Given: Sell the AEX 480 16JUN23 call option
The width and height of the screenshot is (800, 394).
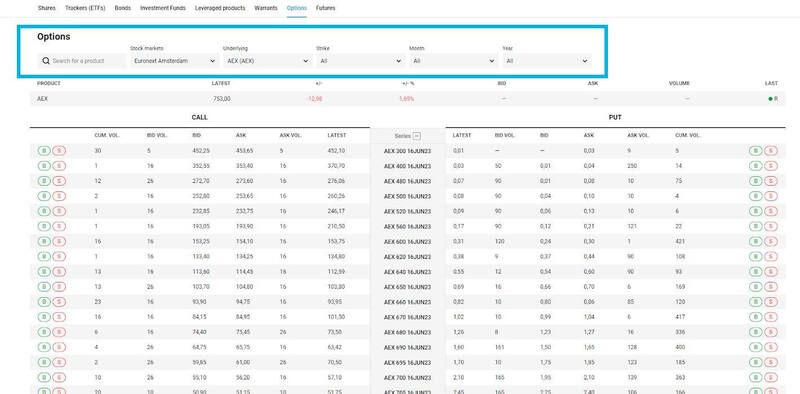Looking at the screenshot, I should click(x=59, y=181).
